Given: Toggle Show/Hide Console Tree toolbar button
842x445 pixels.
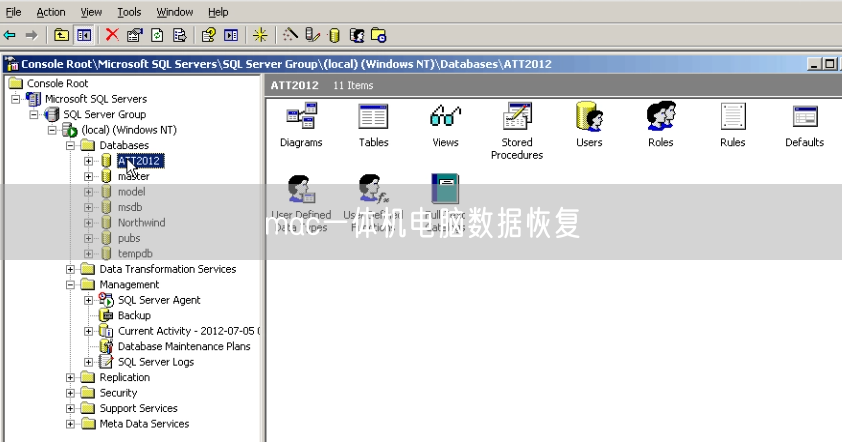Looking at the screenshot, I should point(84,35).
